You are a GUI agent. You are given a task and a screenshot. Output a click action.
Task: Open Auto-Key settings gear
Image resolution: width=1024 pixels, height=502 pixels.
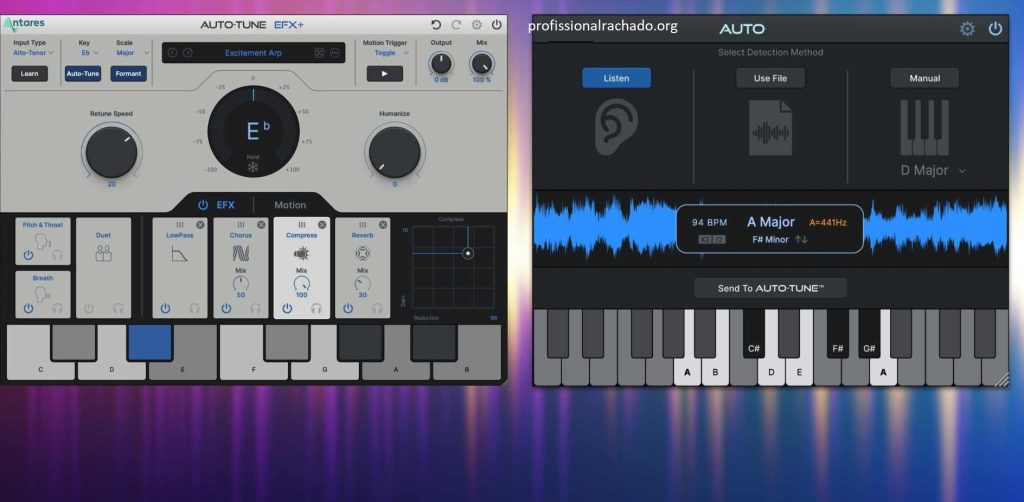coord(967,29)
